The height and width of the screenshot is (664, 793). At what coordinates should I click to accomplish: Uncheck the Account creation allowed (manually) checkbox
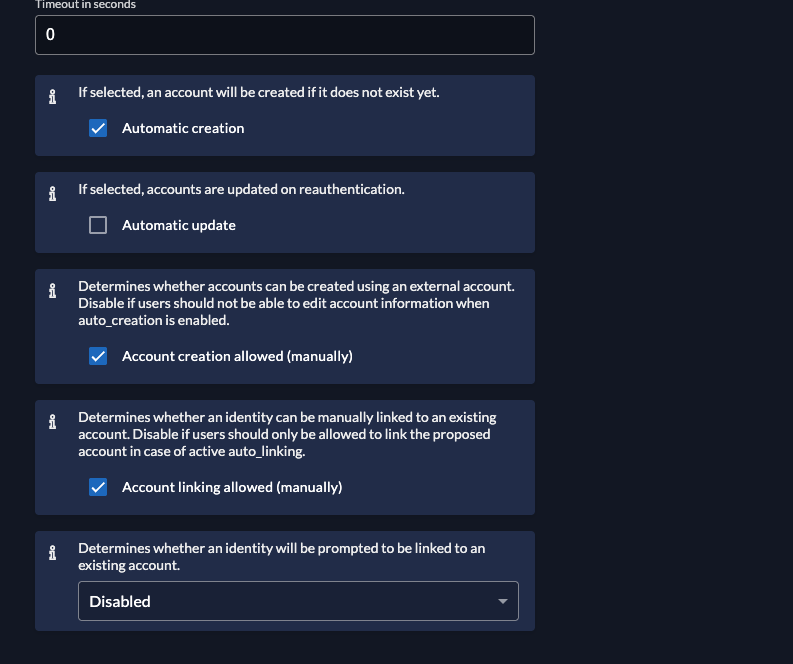click(x=98, y=356)
